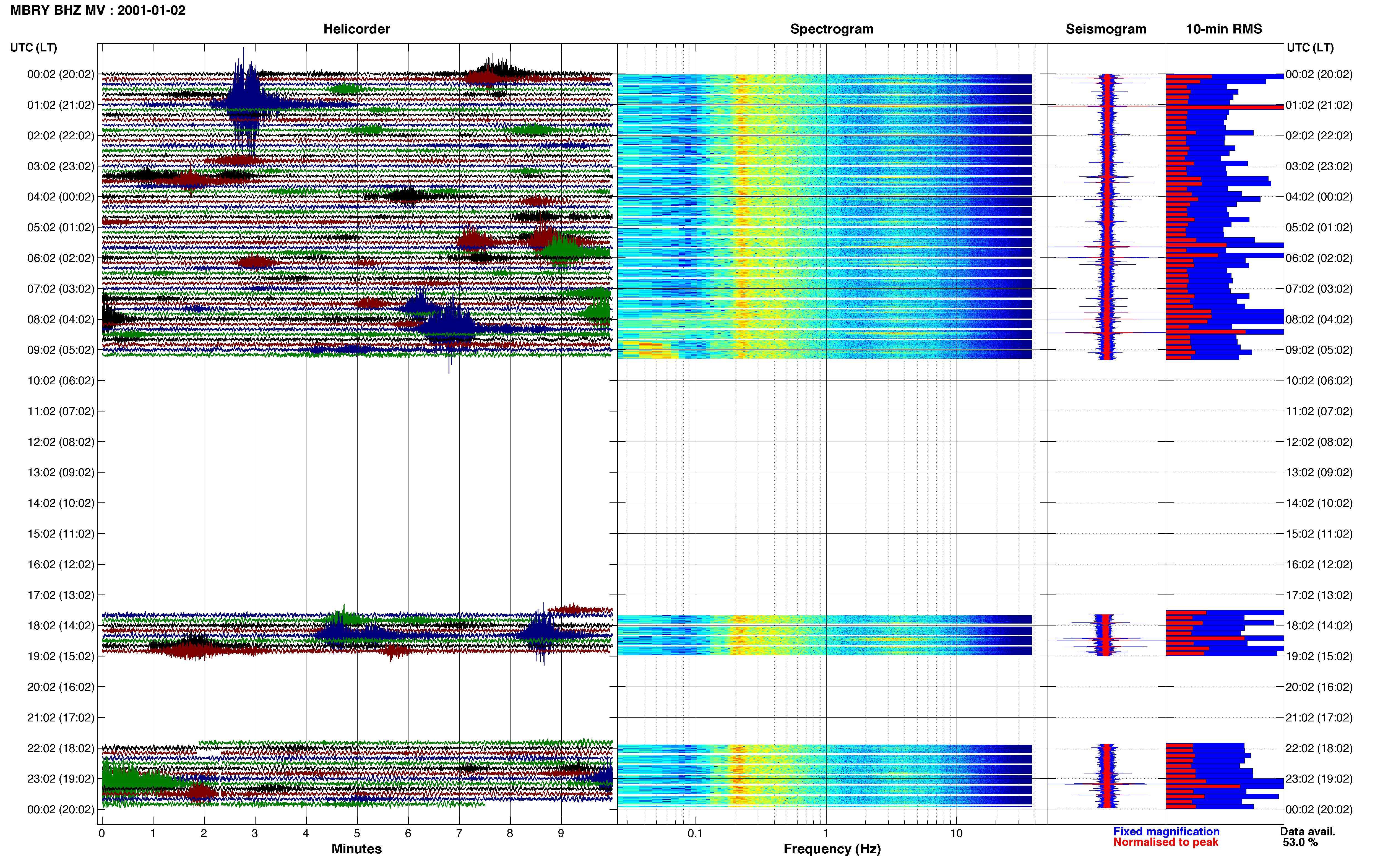
Task: Click the left '20:02 (16:02)' time label
Action: [x=61, y=687]
